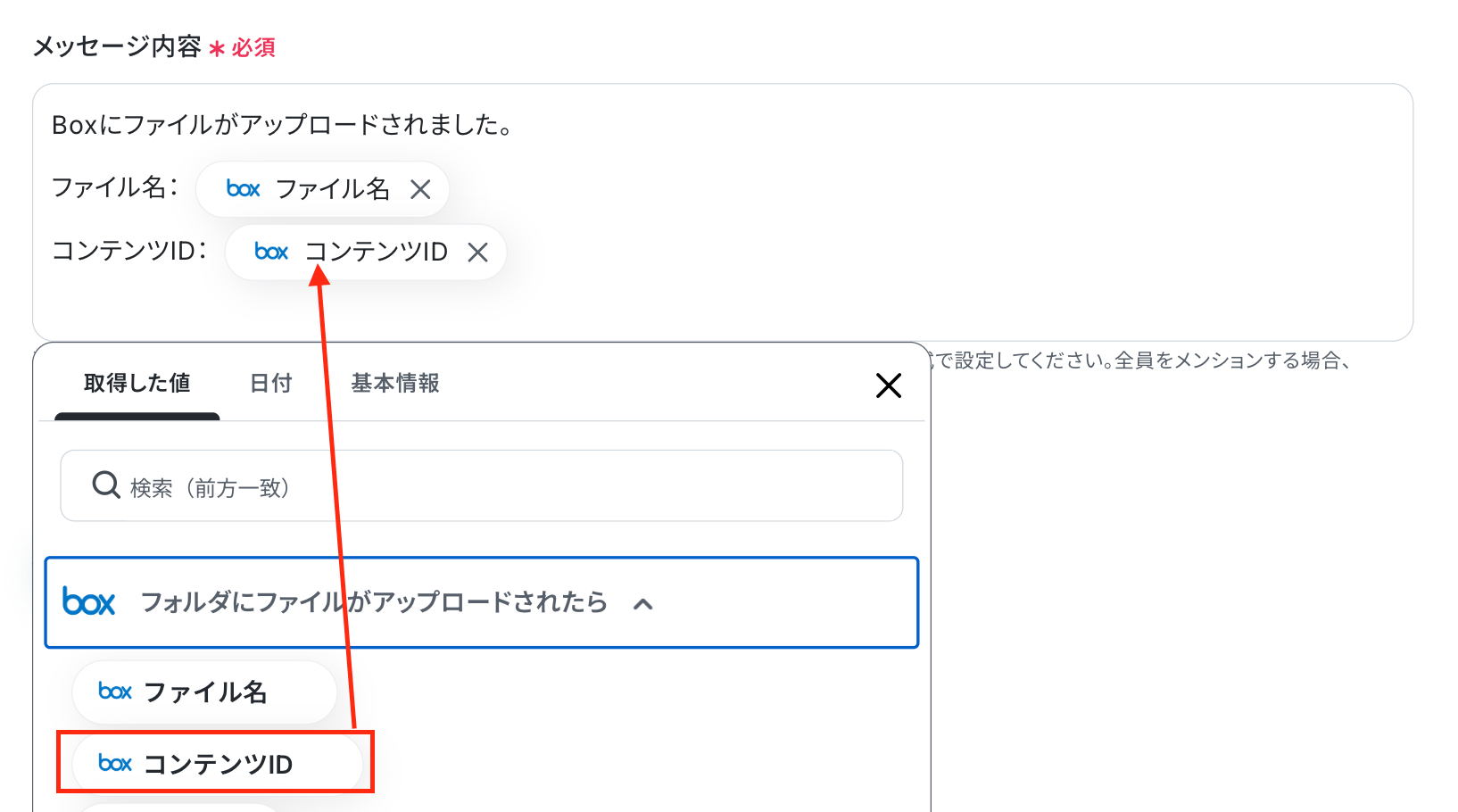This screenshot has width=1458, height=812.
Task: Insert the ファイル名 value from the list
Action: coord(204,692)
